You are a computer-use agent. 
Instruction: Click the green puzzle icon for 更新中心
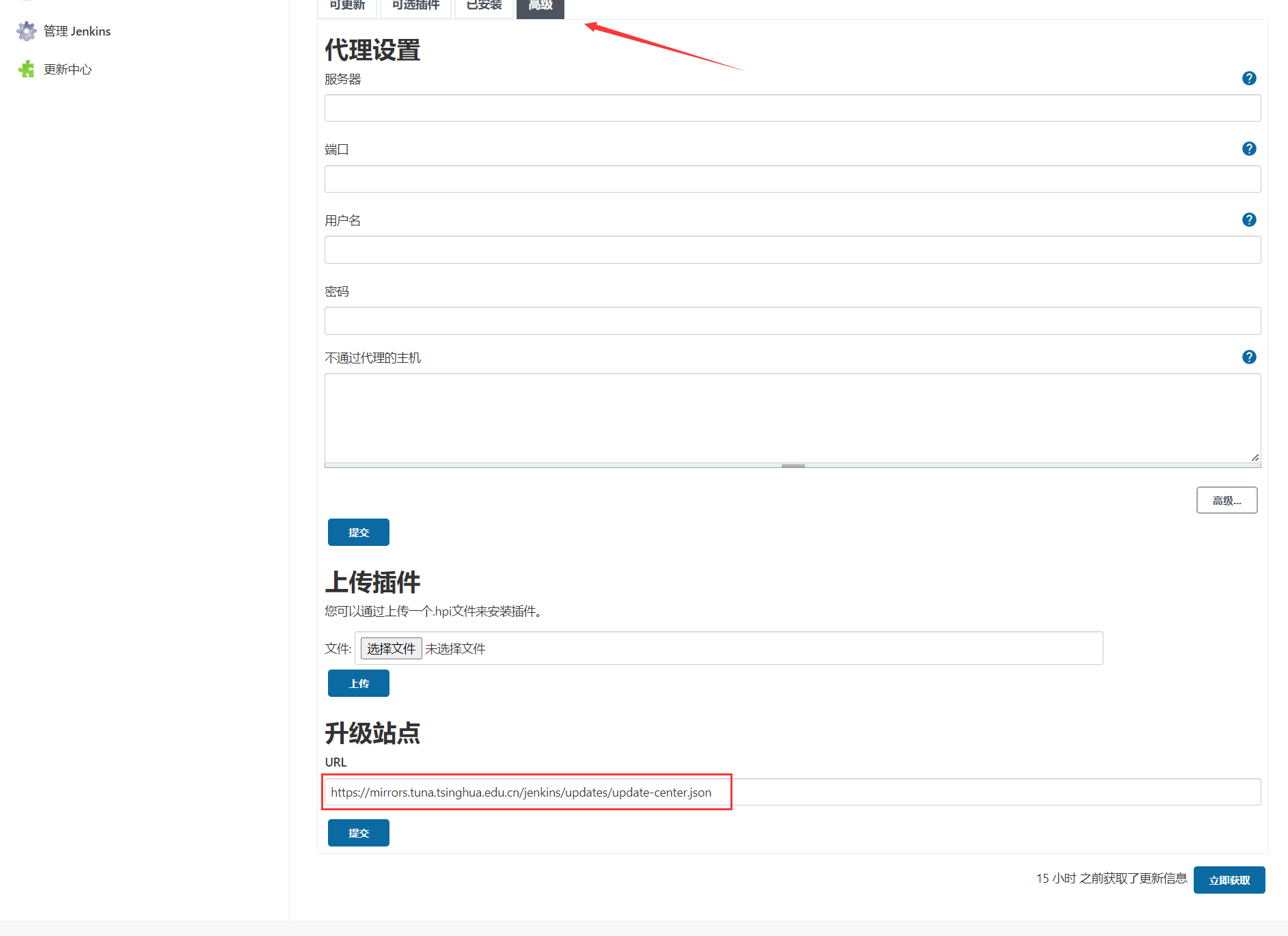point(27,69)
